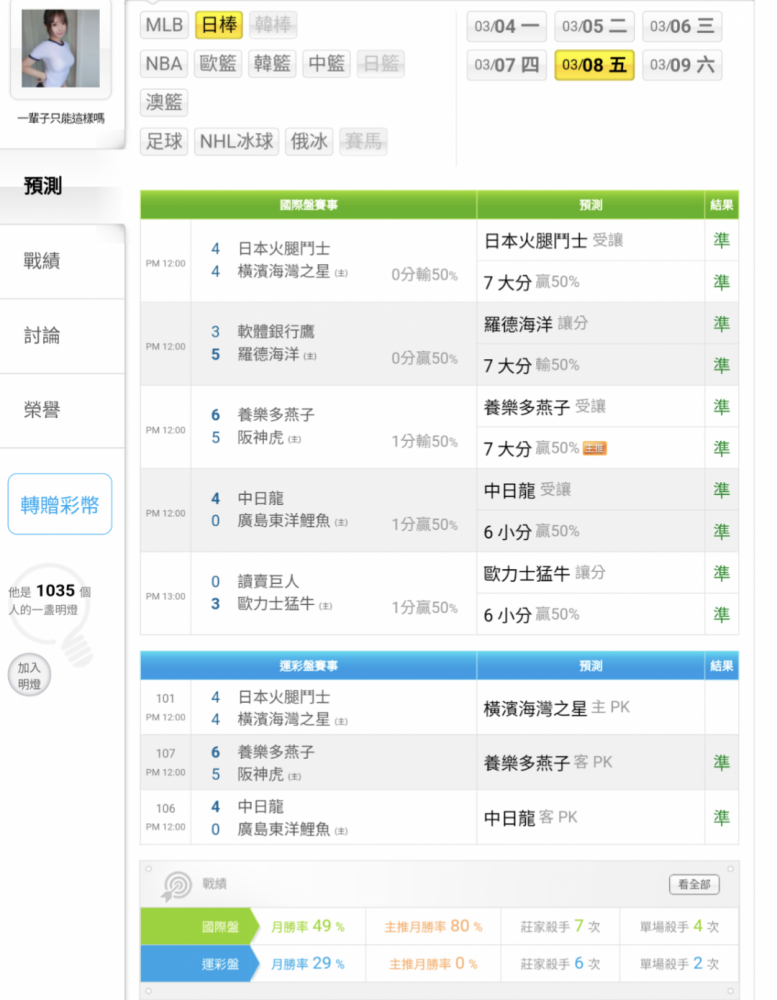The image size is (777, 1000).
Task: Switch to the 歐籃 tab
Action: 218,64
